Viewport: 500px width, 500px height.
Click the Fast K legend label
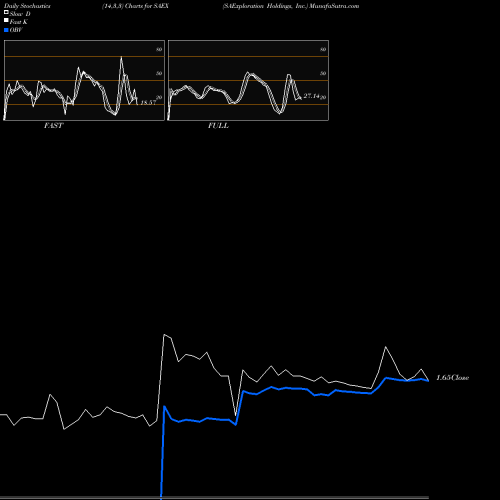(19, 22)
